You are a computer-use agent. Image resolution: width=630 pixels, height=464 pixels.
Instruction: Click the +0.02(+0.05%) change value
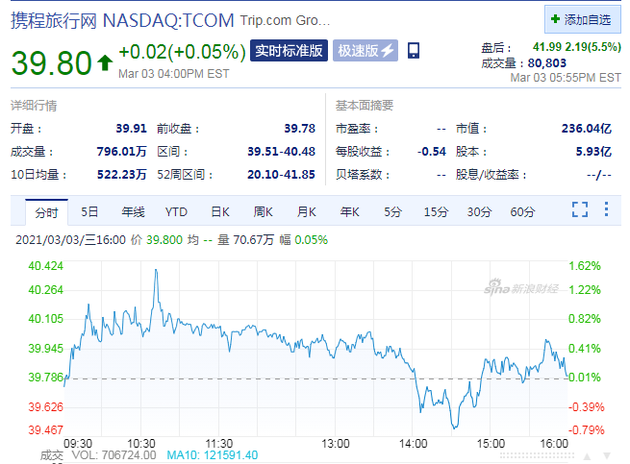click(x=182, y=52)
